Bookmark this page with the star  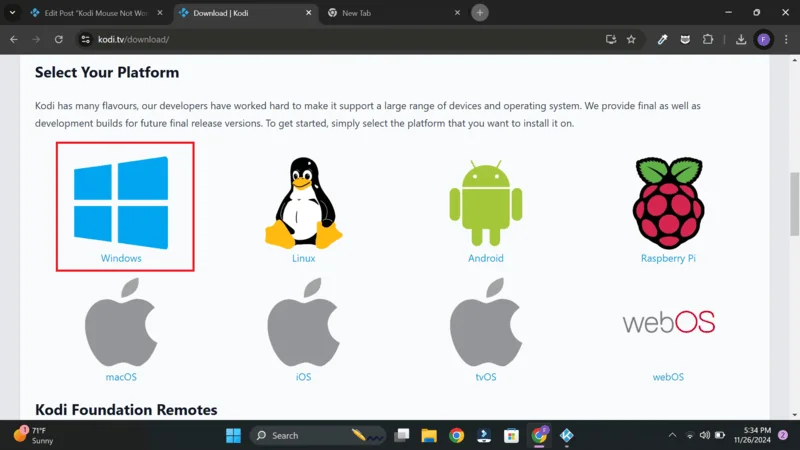coord(631,39)
